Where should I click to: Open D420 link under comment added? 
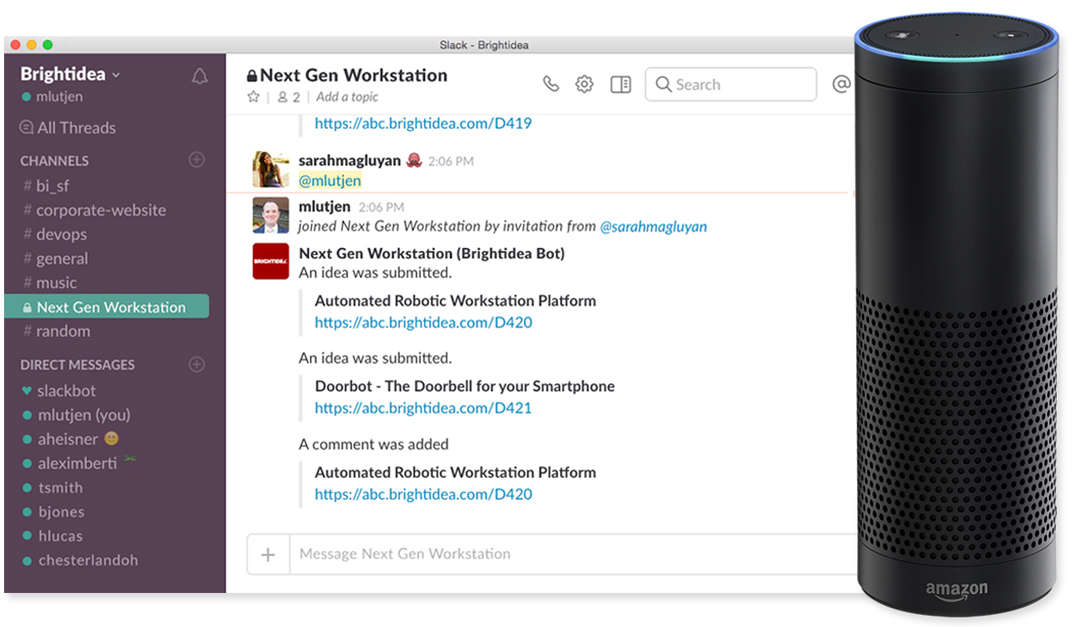pos(423,494)
